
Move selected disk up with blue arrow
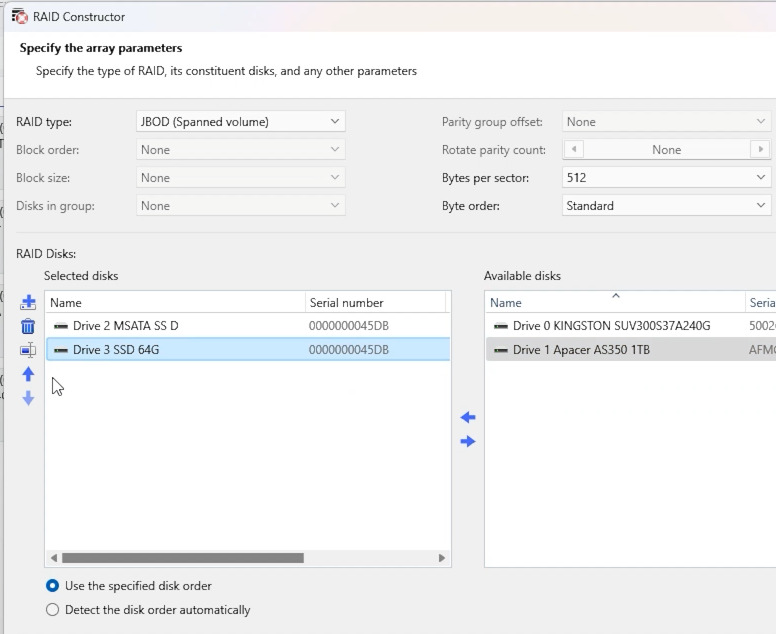tap(28, 374)
